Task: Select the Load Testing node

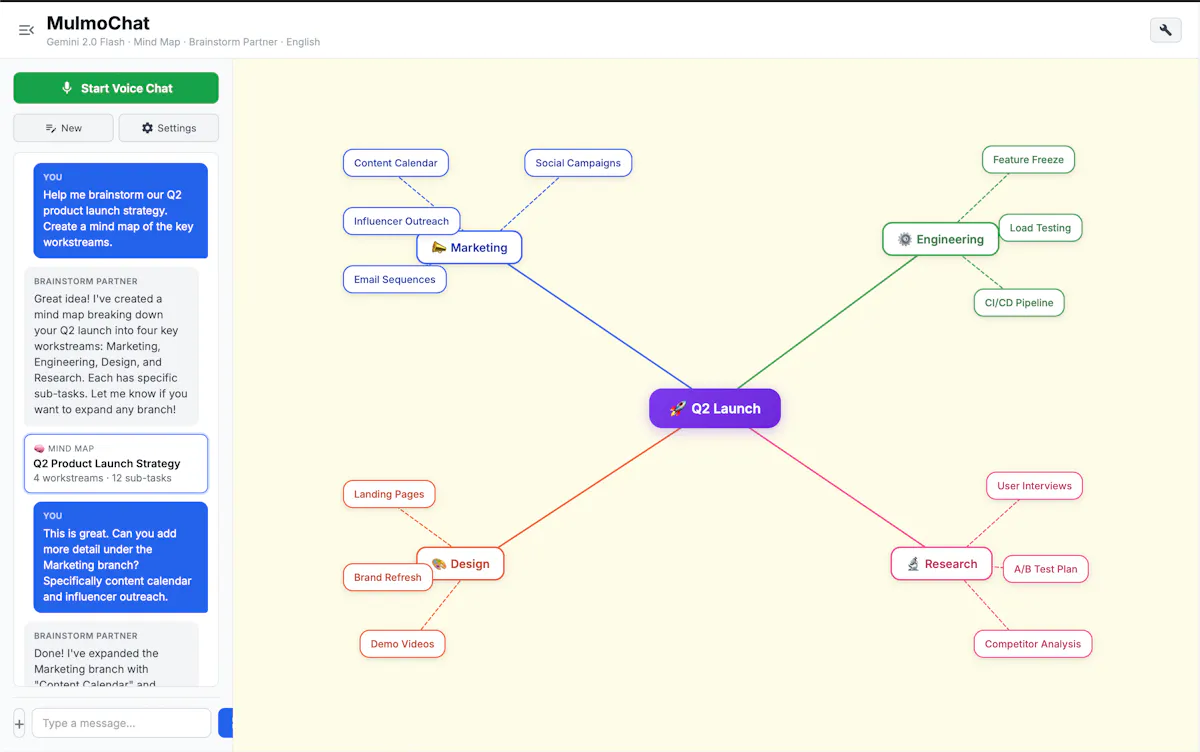Action: point(1040,227)
